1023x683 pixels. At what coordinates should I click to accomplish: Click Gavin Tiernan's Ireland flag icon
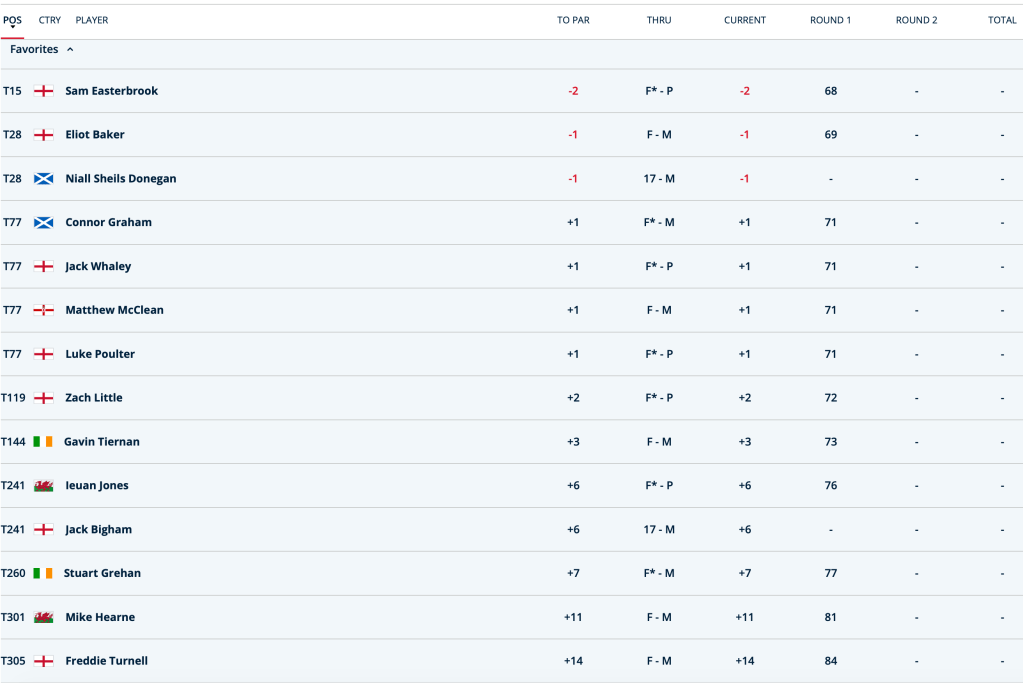[x=43, y=442]
